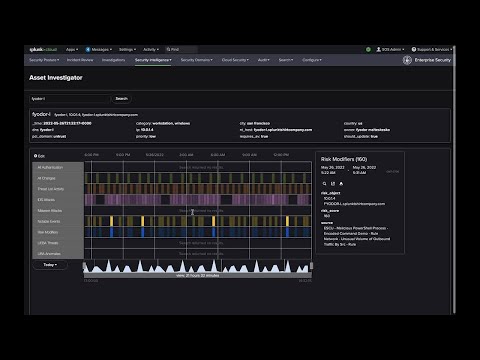Open the Cloud Security menu
This screenshot has height=360, width=480.
[x=235, y=60]
